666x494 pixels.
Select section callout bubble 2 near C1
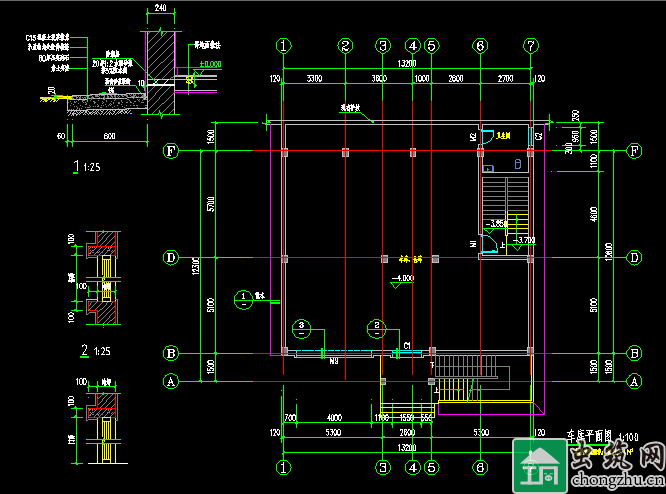(x=377, y=326)
